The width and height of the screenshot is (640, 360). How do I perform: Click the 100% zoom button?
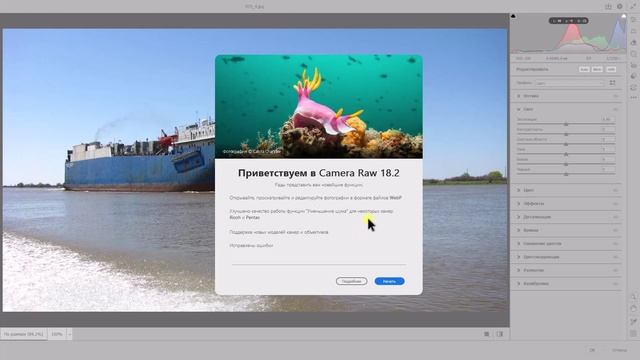point(57,334)
